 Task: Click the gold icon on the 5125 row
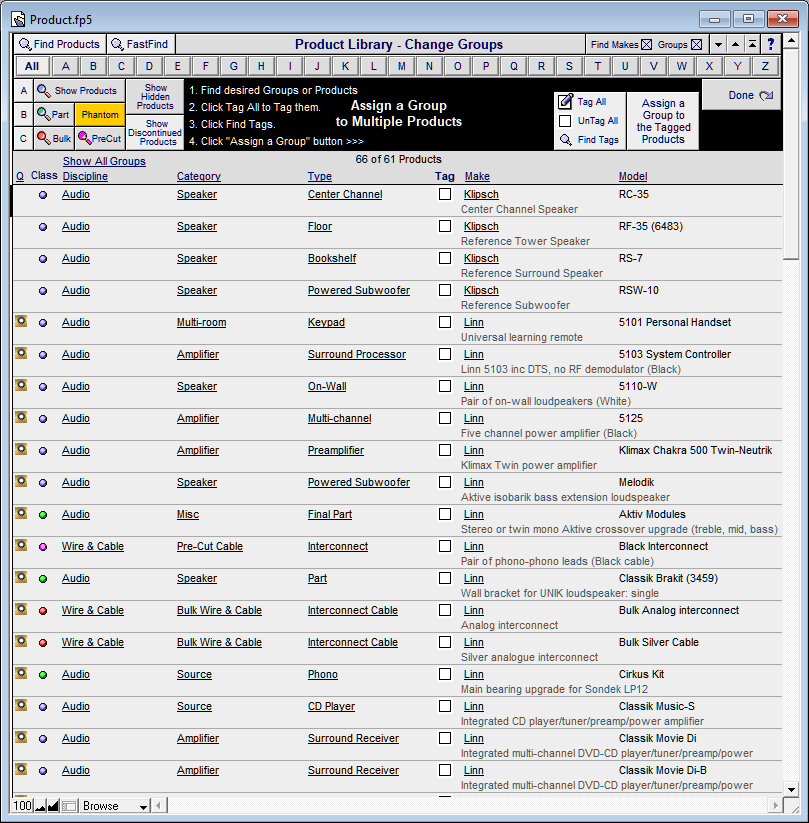[x=21, y=417]
